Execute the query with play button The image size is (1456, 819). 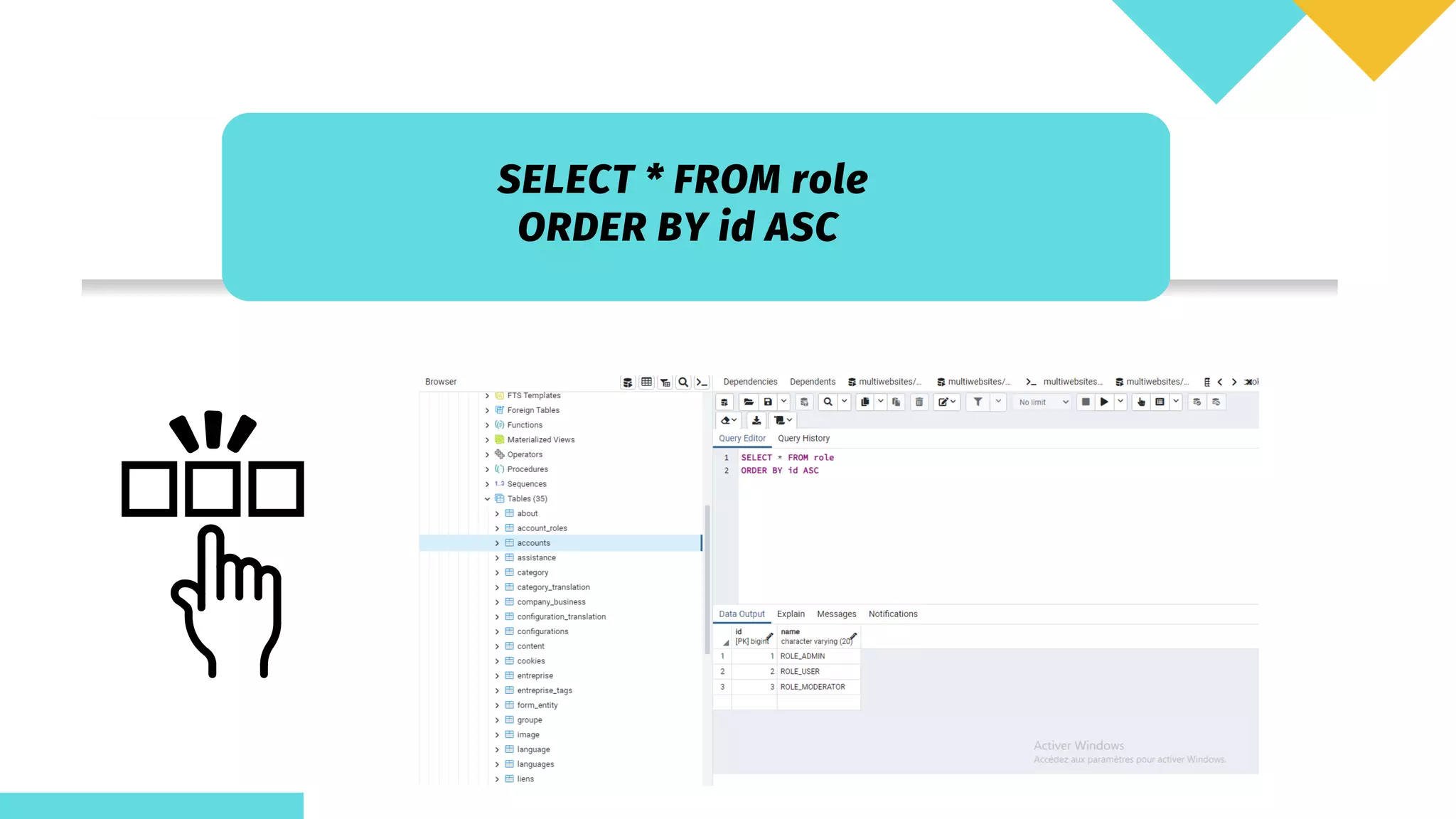pyautogui.click(x=1104, y=402)
